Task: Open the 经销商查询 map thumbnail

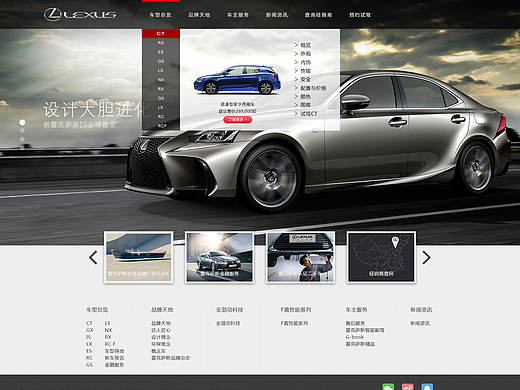Action: point(381,257)
